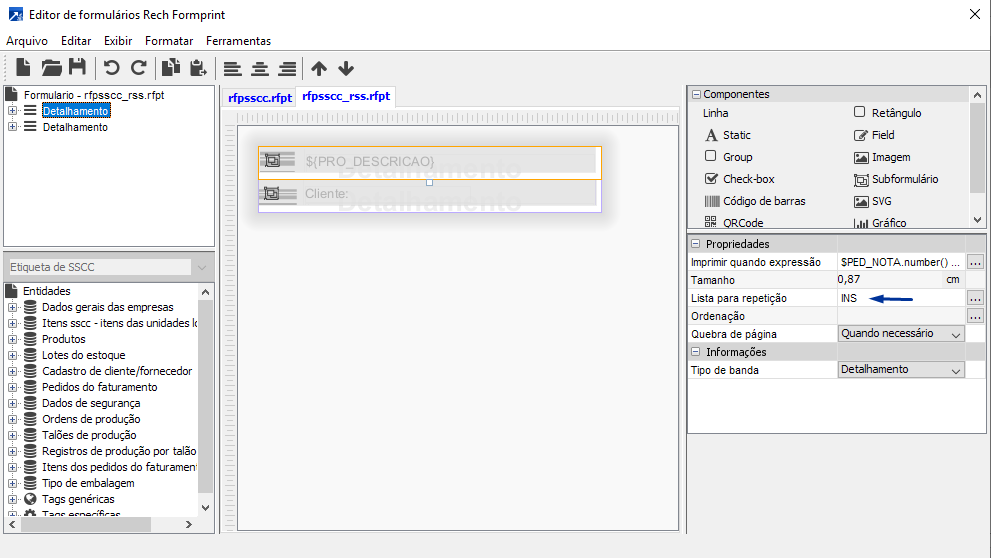Open the Exibir menu
Image resolution: width=991 pixels, height=558 pixels.
click(118, 40)
